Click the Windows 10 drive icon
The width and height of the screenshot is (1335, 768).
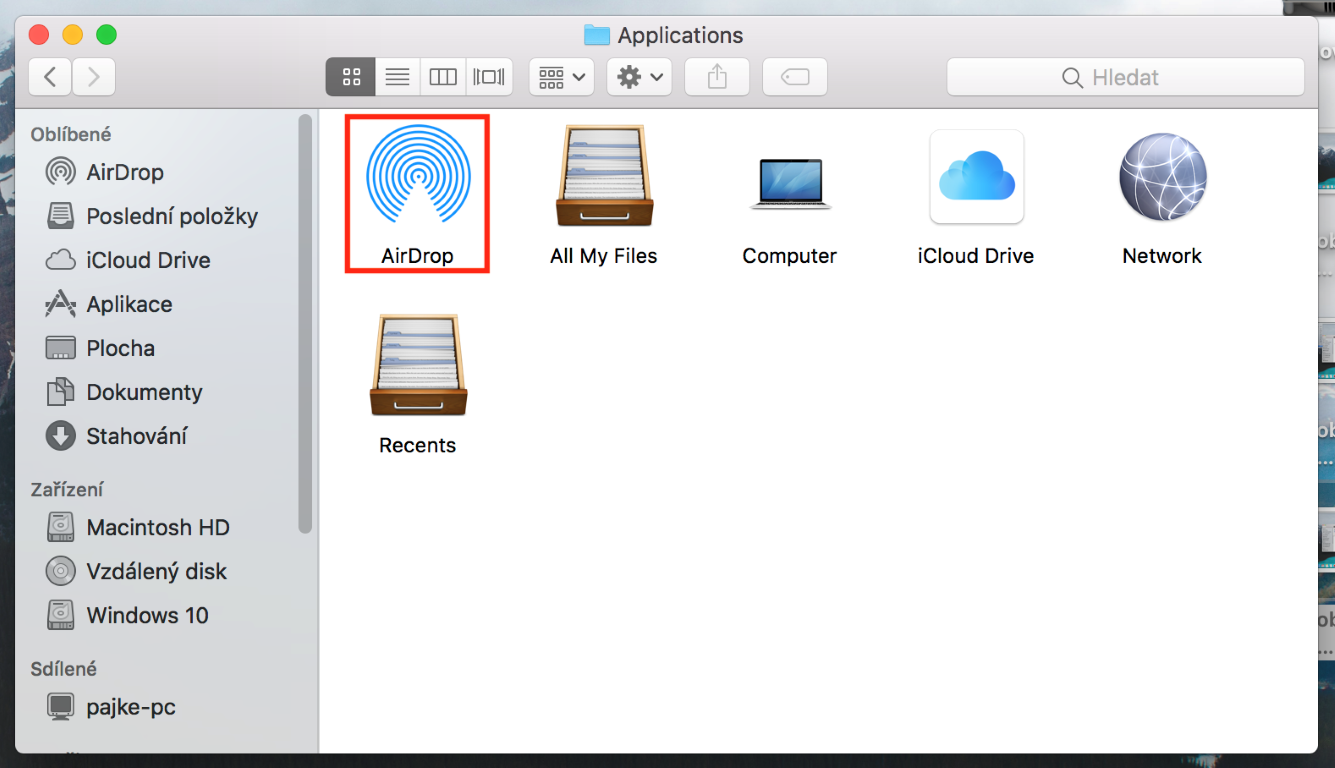click(61, 615)
